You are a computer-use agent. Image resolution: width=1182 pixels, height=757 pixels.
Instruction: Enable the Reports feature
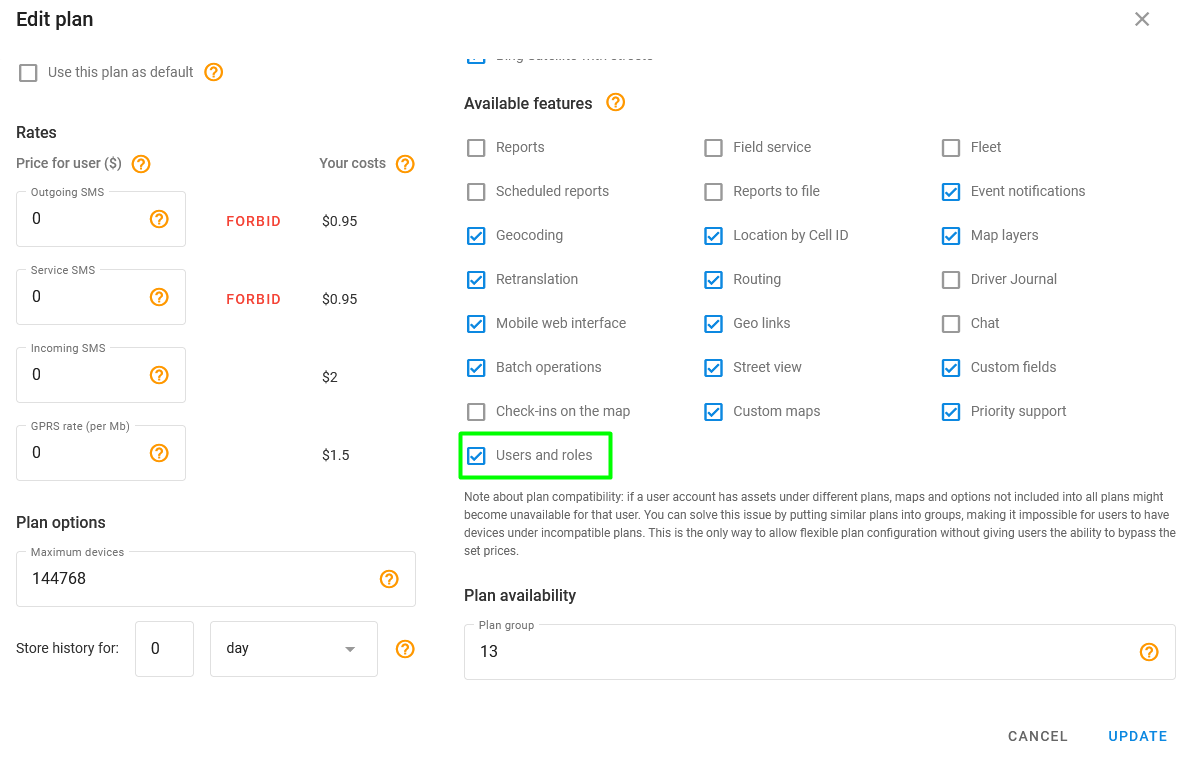(476, 147)
